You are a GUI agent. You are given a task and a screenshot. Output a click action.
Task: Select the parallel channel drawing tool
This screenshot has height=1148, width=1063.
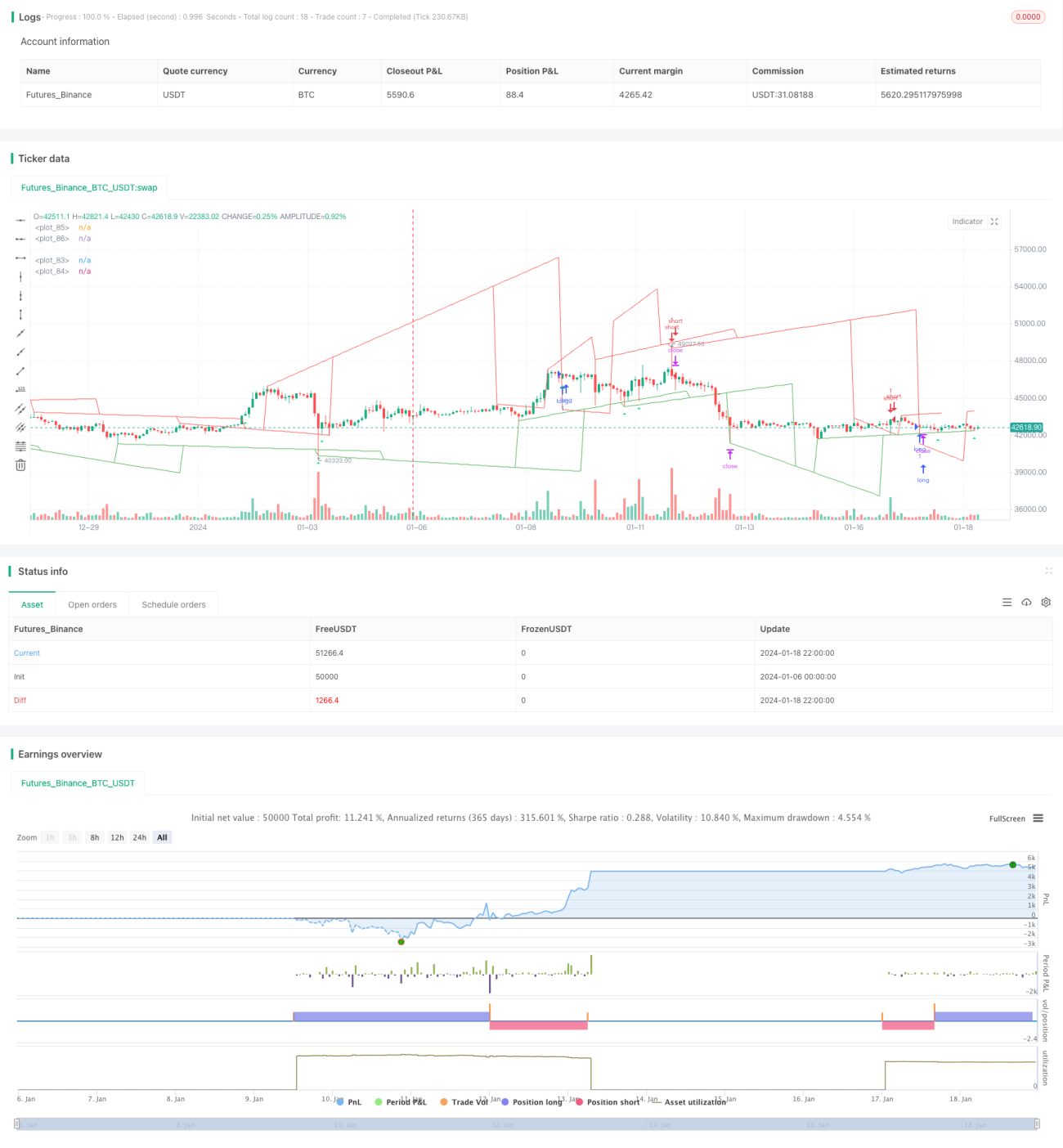(x=20, y=408)
